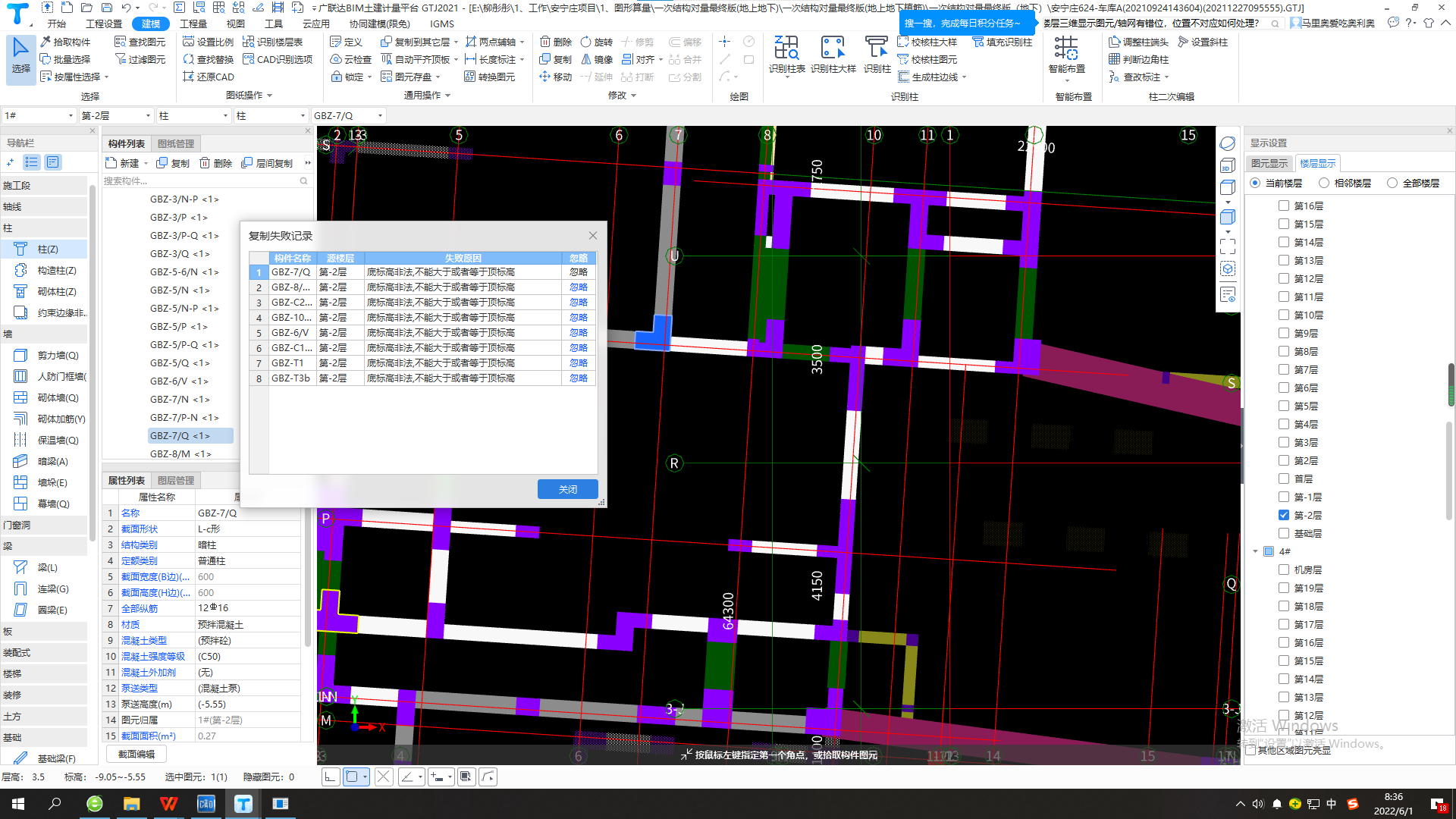Click 设置比例 tool

tap(209, 42)
